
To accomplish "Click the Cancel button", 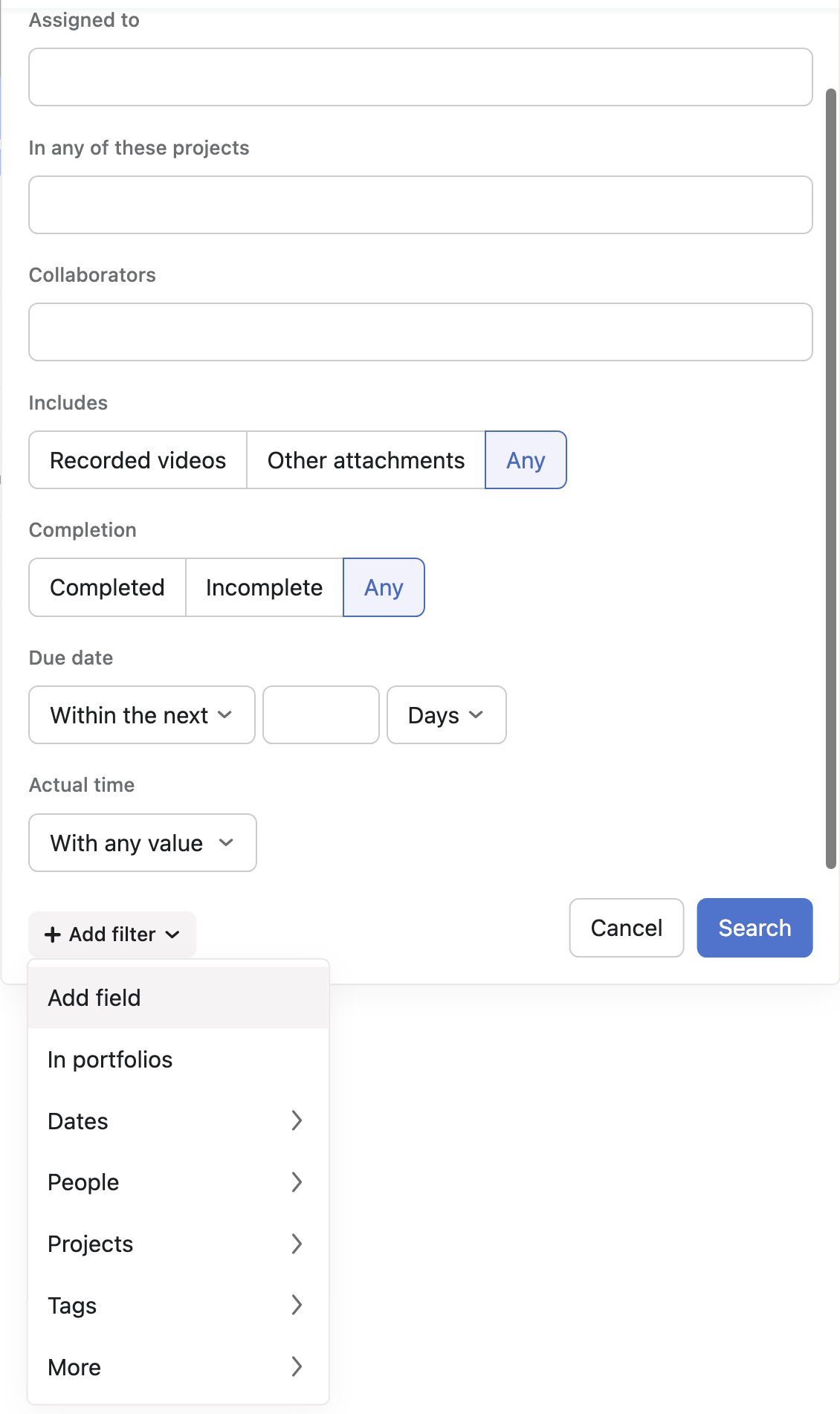I will coord(626,928).
